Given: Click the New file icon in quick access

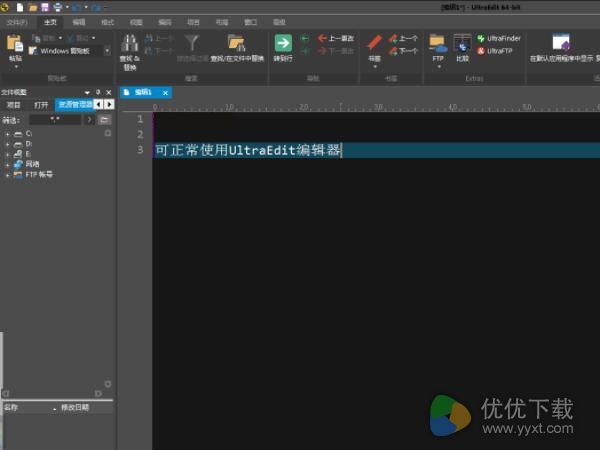Looking at the screenshot, I should (20, 7).
